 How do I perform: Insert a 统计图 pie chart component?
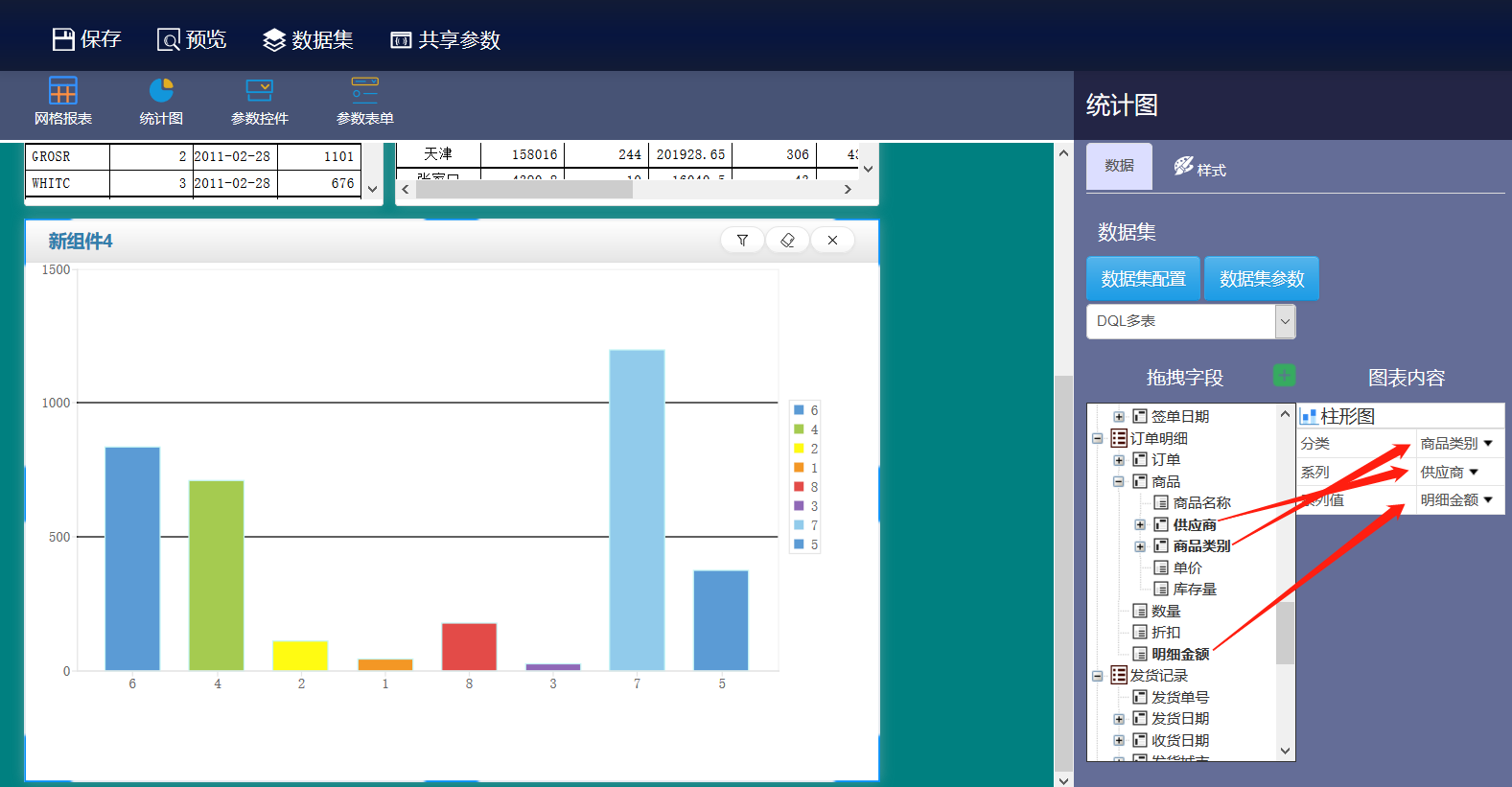tap(161, 91)
